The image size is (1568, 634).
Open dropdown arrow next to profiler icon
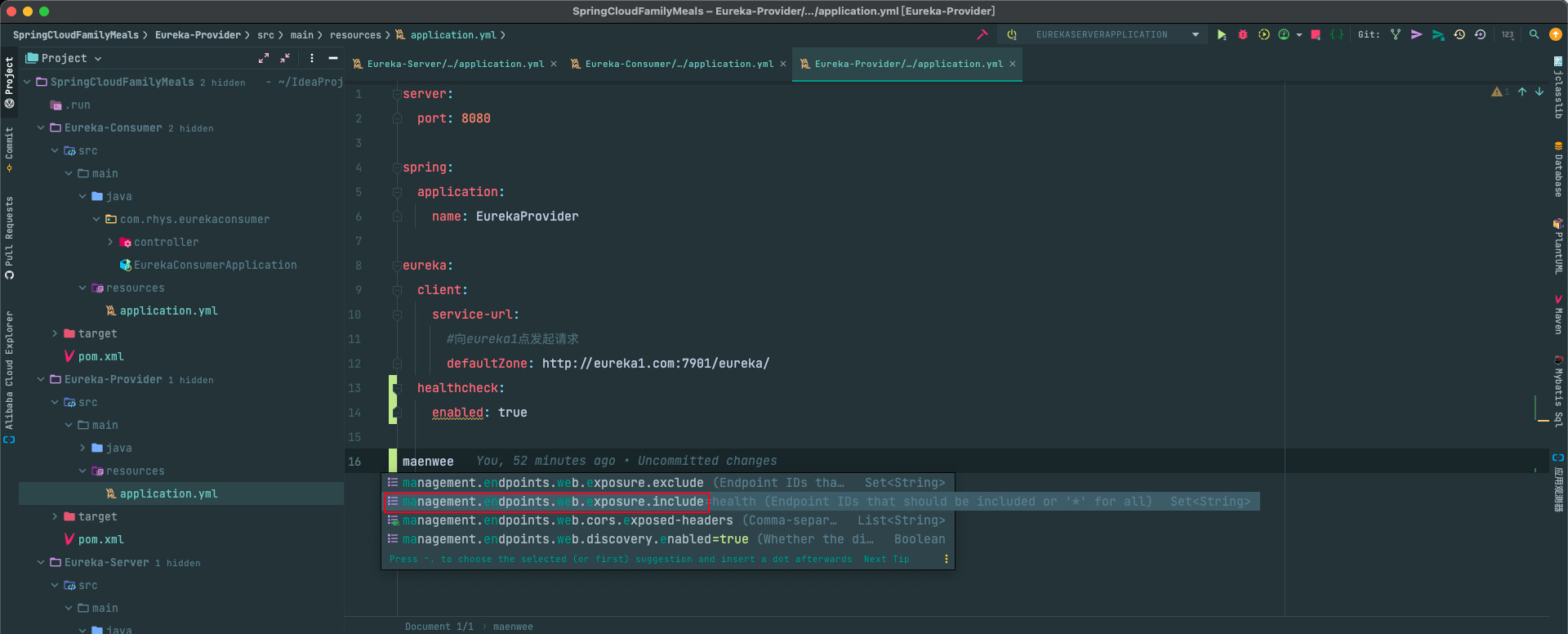[1298, 35]
